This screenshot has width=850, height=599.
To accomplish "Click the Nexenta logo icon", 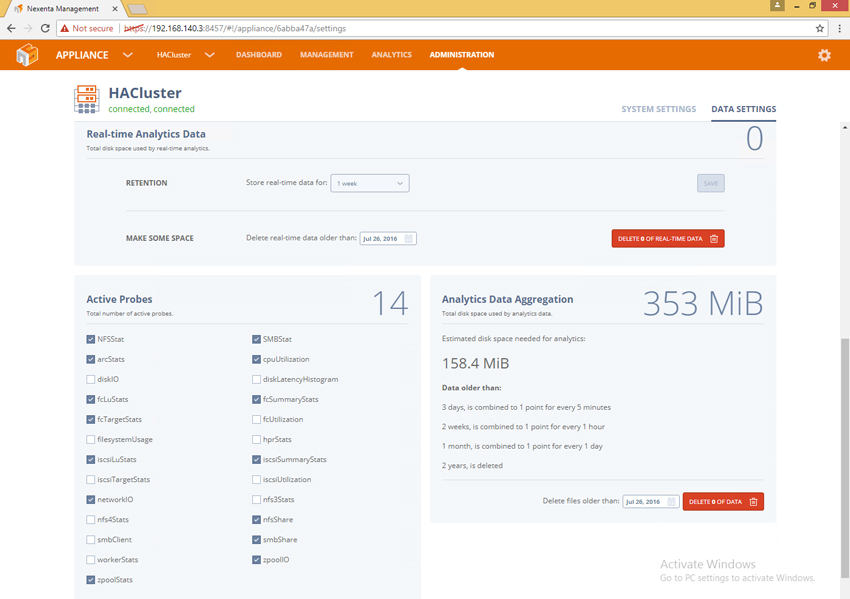I will [x=27, y=55].
